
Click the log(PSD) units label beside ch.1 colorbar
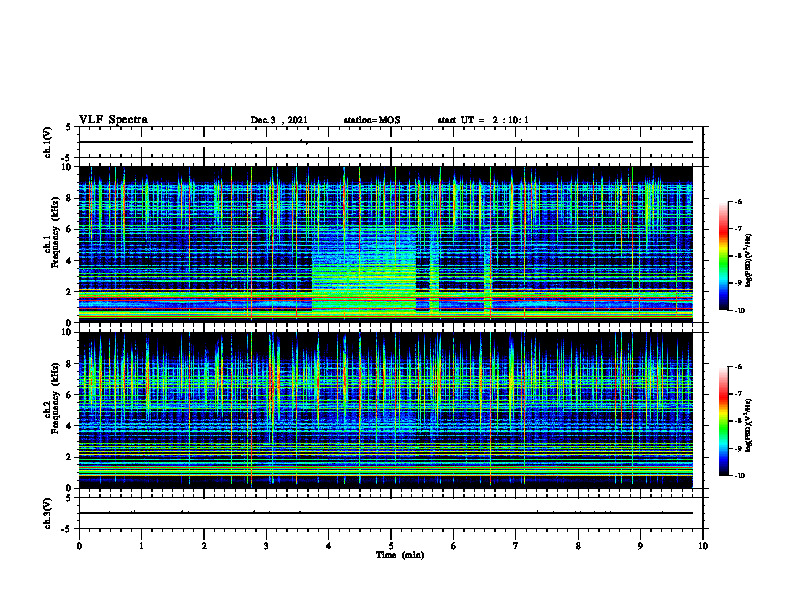pos(749,261)
